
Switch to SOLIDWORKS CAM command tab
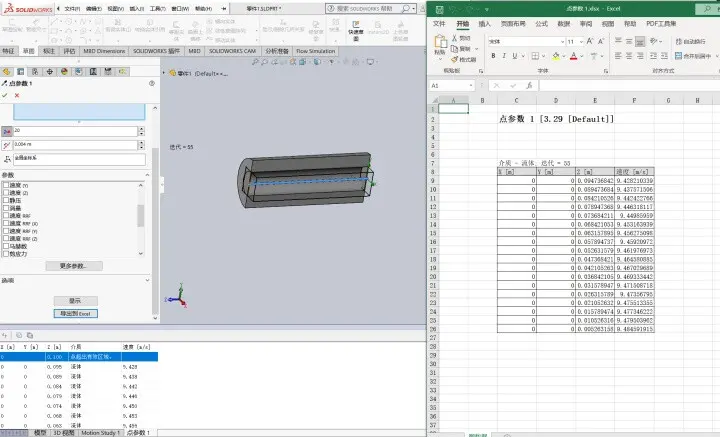coord(232,51)
